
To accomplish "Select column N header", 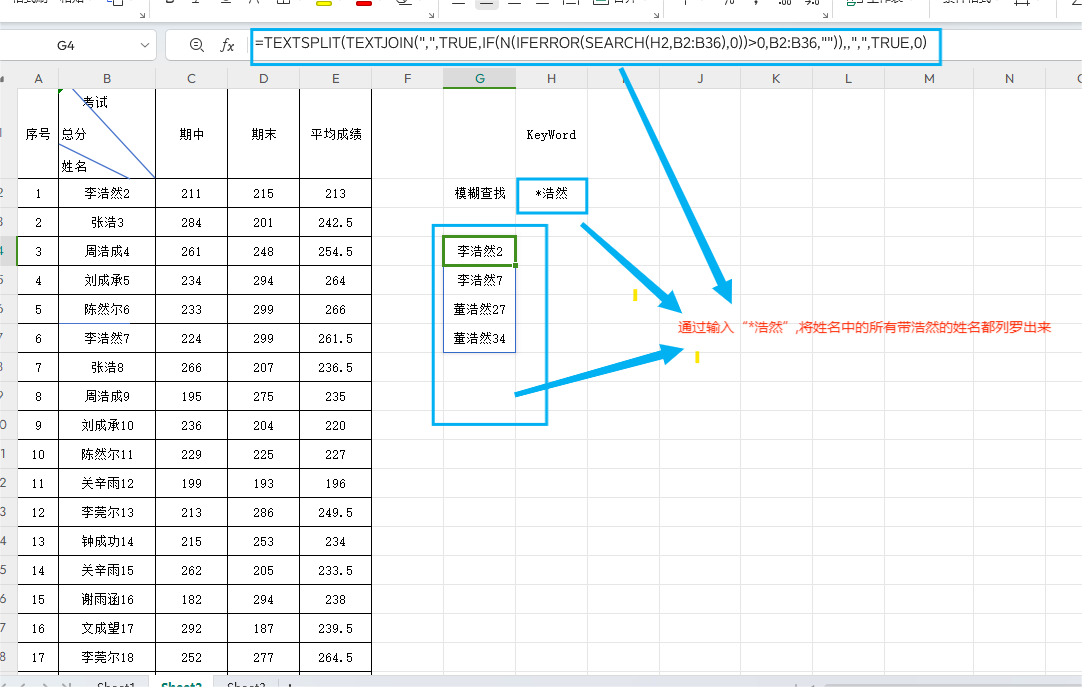I will click(x=1010, y=79).
